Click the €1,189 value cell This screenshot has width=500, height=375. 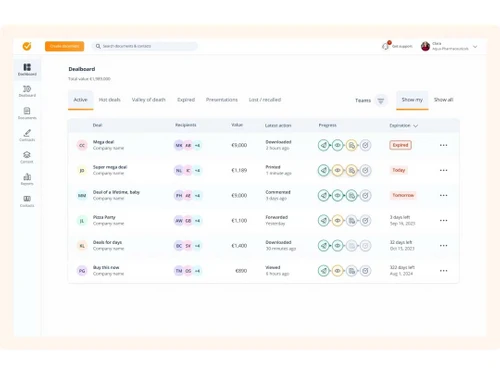[x=239, y=170]
